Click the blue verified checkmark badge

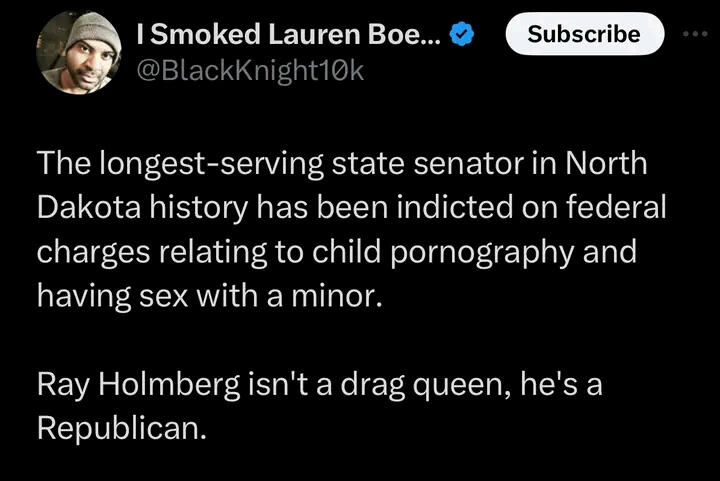pos(463,35)
